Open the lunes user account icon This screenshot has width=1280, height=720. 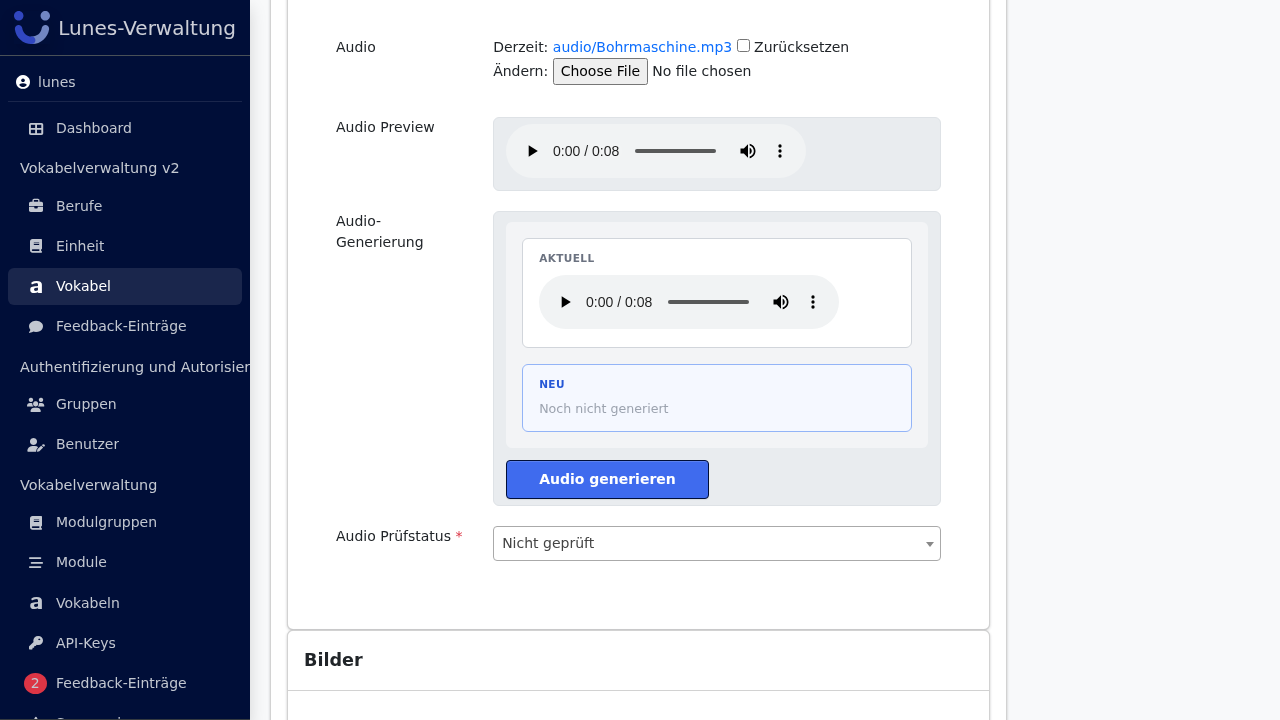pyautogui.click(x=23, y=82)
